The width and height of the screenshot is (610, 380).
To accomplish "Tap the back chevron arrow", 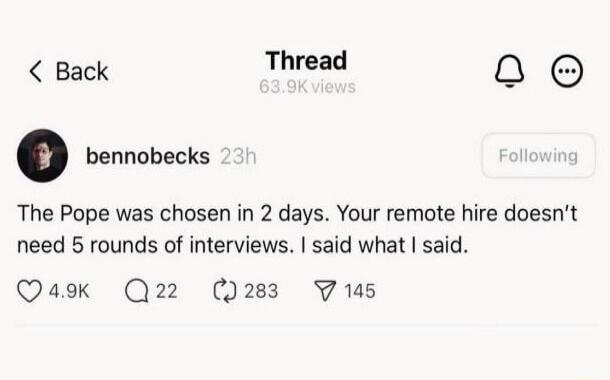I will click(x=36, y=71).
